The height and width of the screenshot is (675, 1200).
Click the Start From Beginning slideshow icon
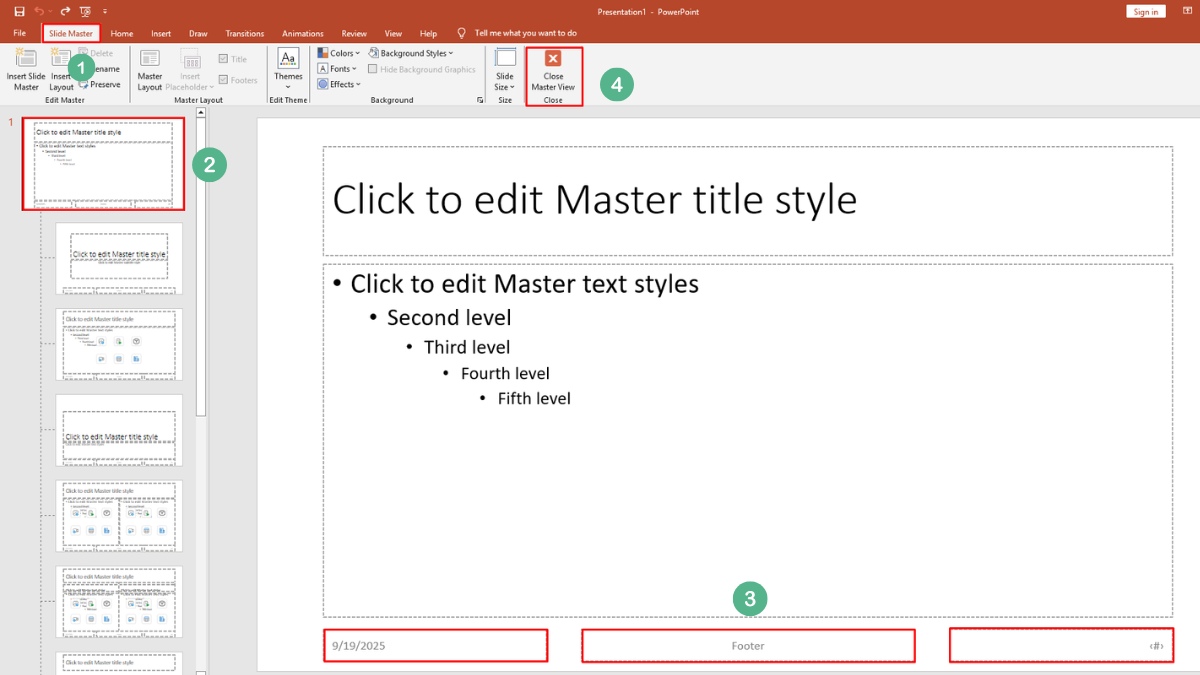(x=85, y=11)
